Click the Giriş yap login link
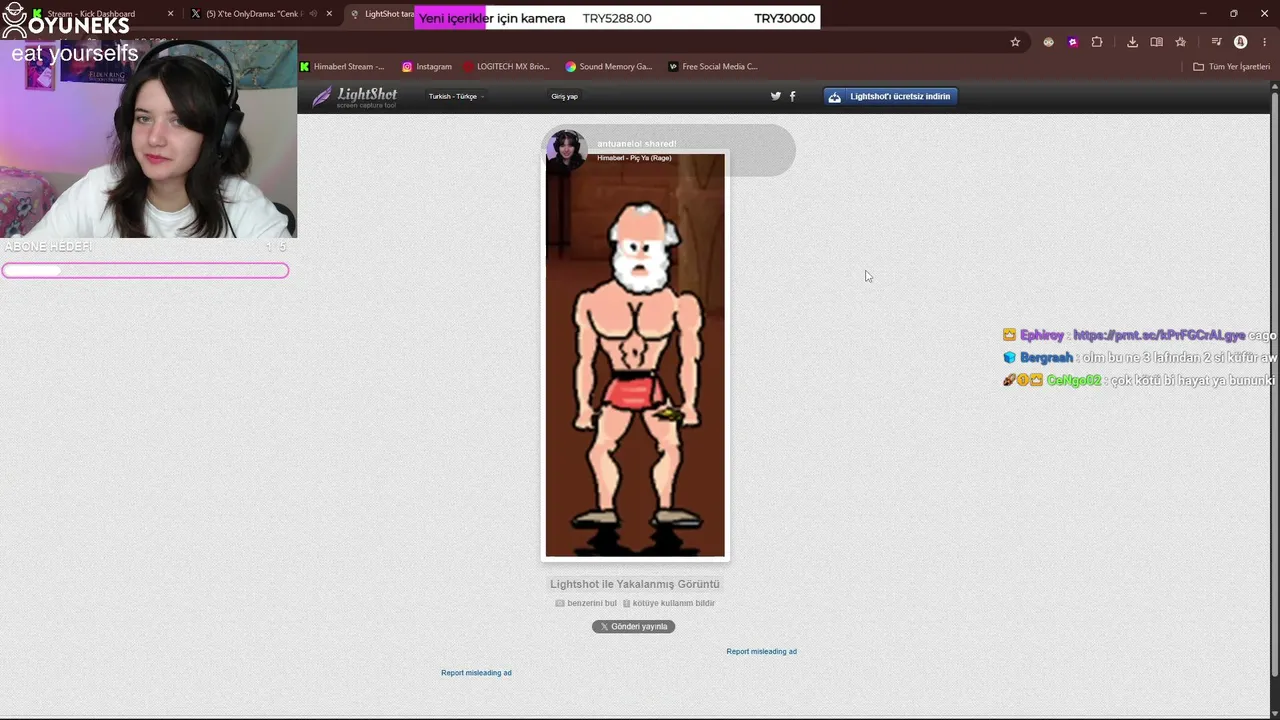This screenshot has width=1280, height=720. click(x=564, y=96)
